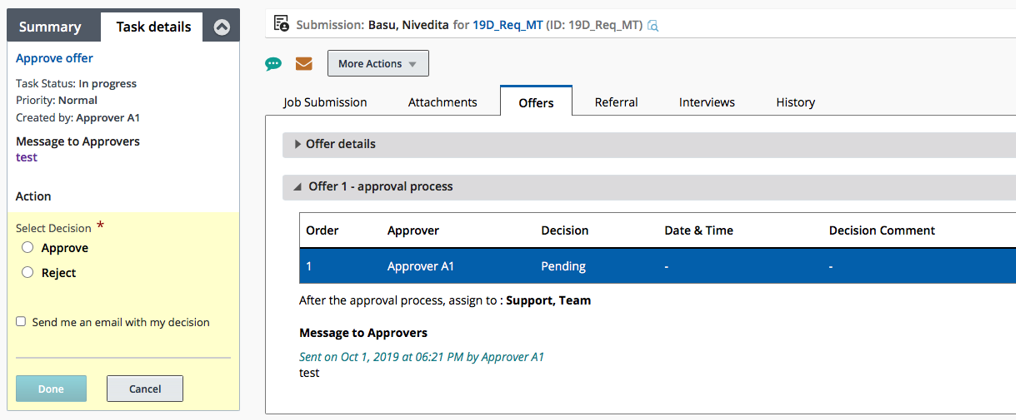This screenshot has width=1016, height=420.
Task: Select the Approve decision option
Action: (28, 248)
